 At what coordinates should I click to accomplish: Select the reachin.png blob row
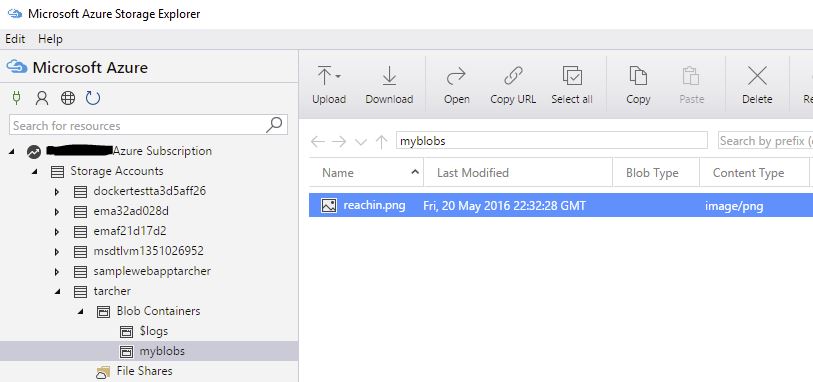[x=561, y=206]
